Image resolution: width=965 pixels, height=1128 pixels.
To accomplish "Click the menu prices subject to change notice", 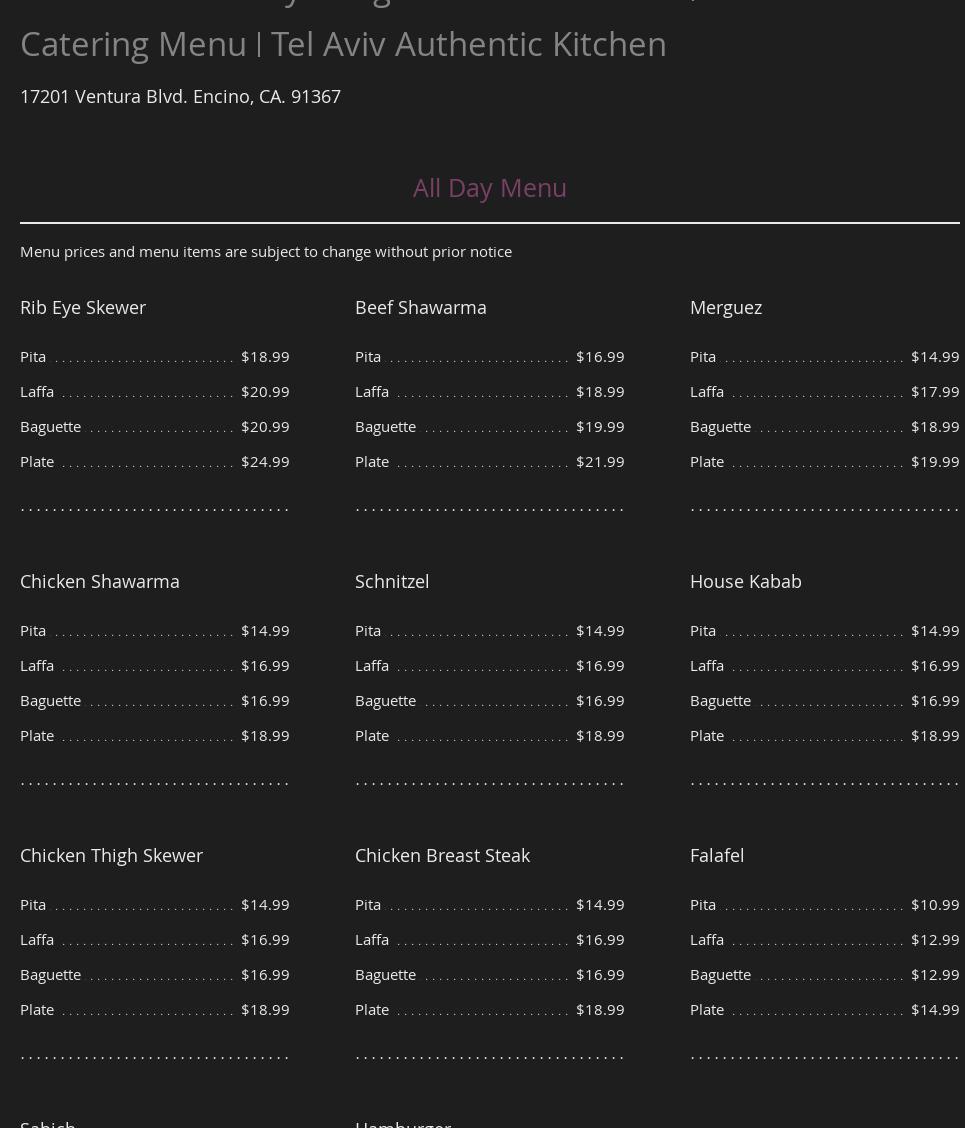I will tap(266, 251).
